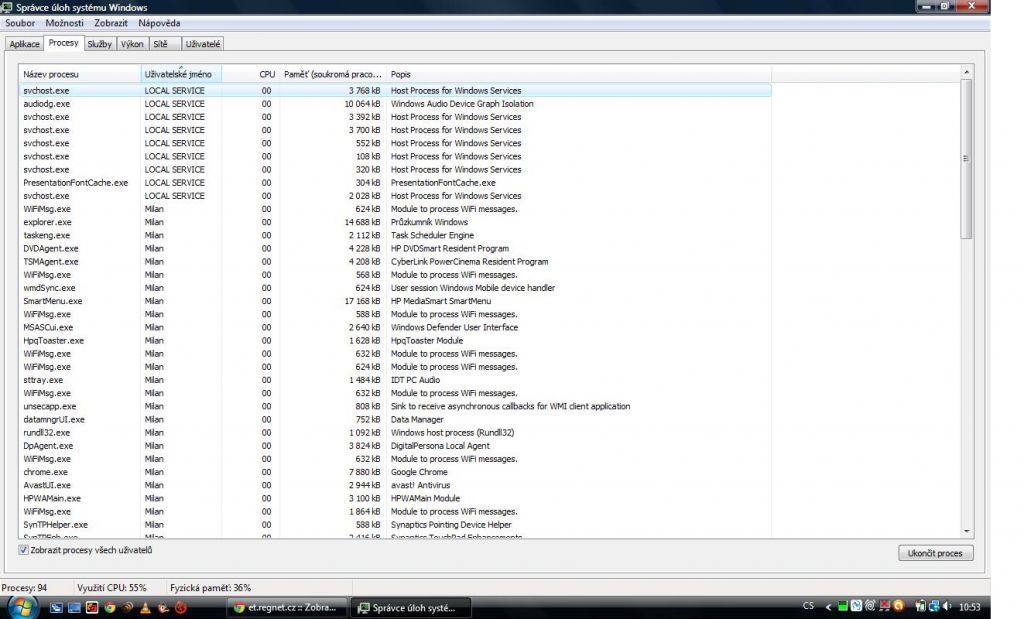Screen dimensions: 1024x619
Task: Open the Možnosti menu
Action: point(64,23)
